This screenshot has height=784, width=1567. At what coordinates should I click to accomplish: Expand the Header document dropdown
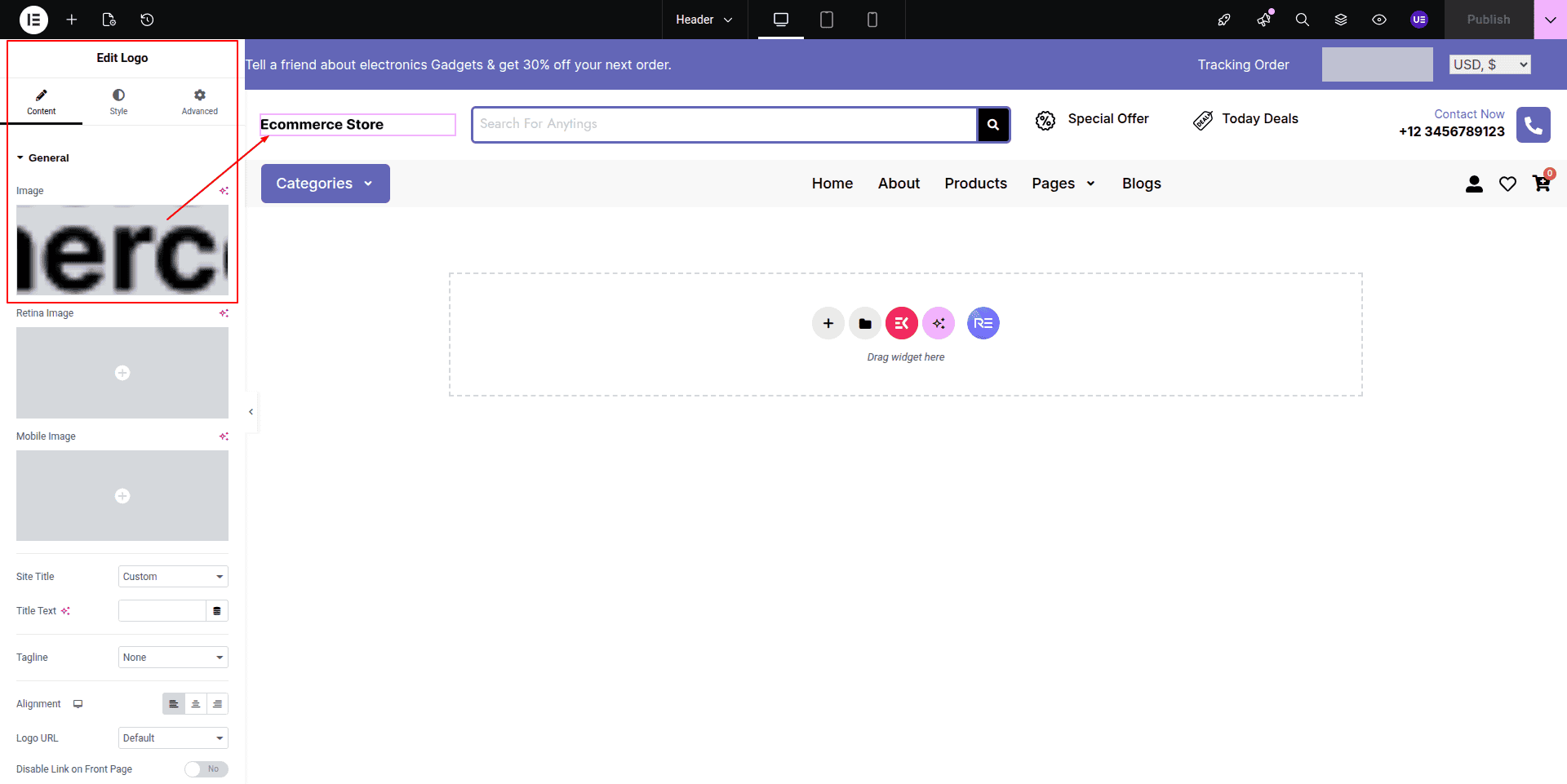pyautogui.click(x=704, y=20)
